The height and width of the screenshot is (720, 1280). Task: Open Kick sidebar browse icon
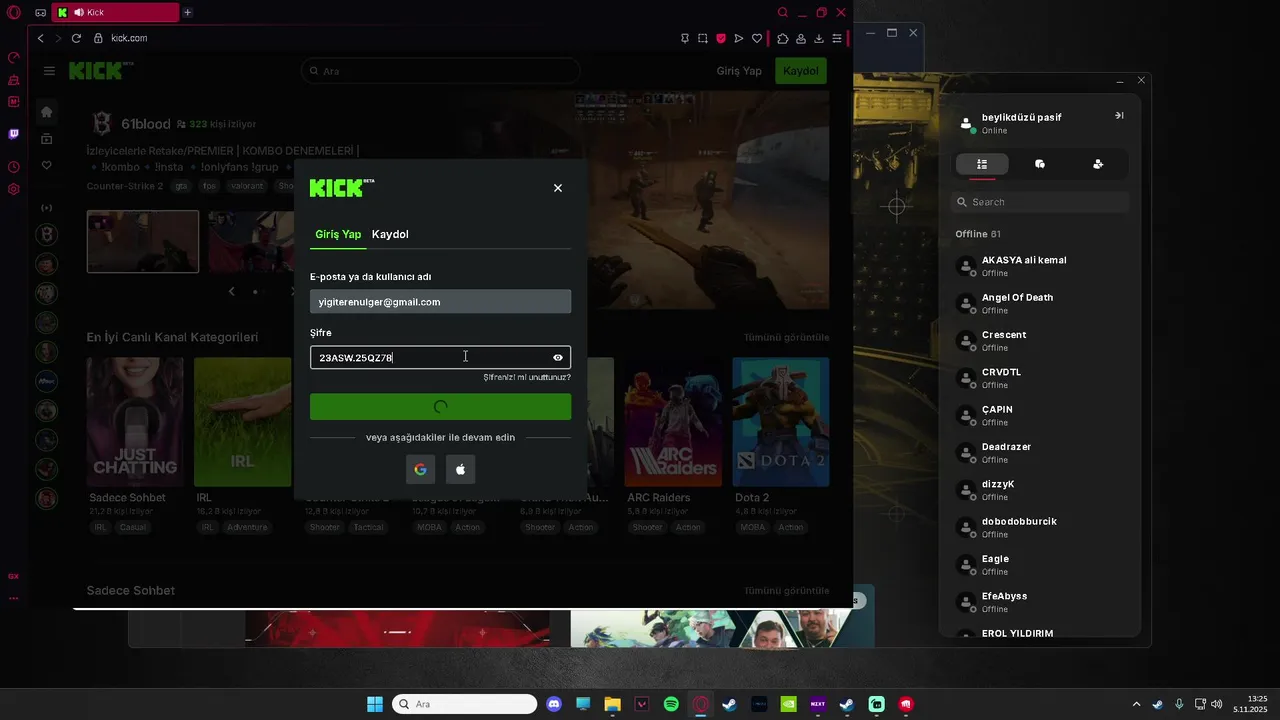[46, 139]
